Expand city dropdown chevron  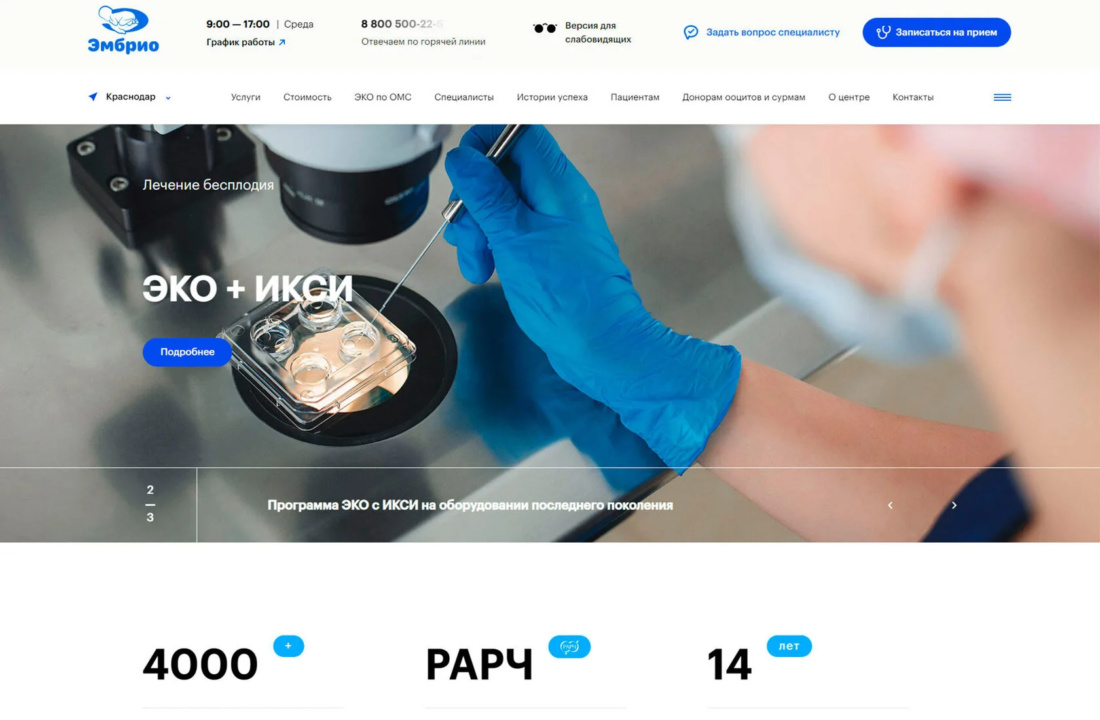168,98
